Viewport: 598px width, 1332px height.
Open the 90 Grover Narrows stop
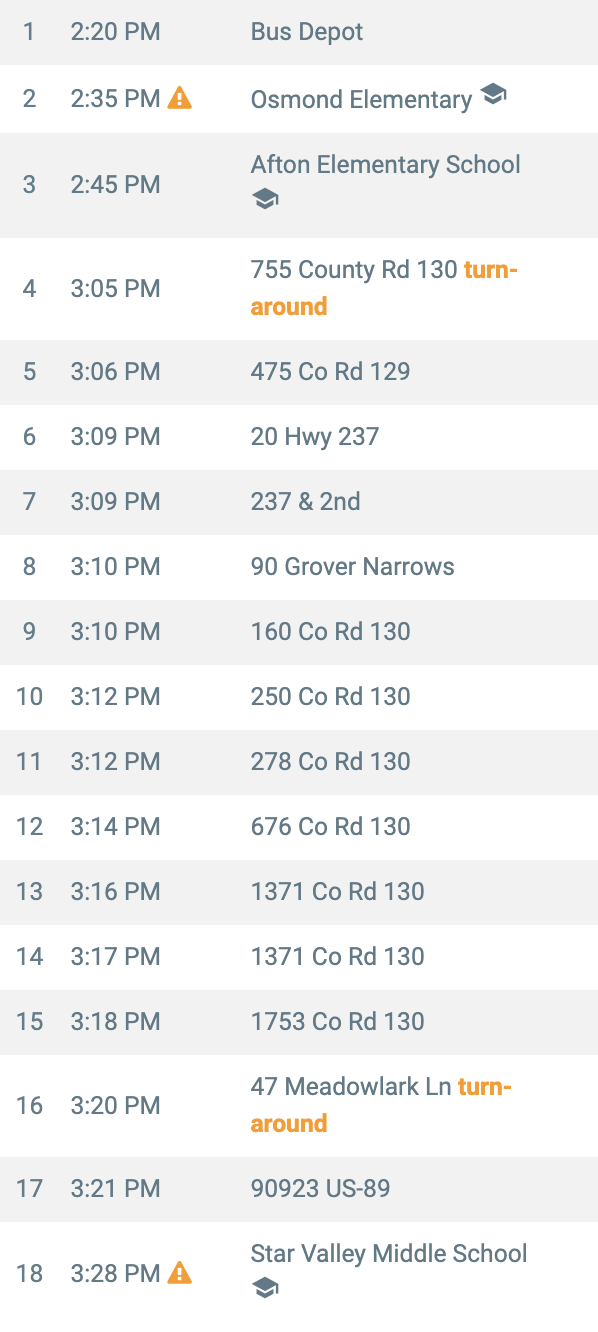(x=299, y=567)
